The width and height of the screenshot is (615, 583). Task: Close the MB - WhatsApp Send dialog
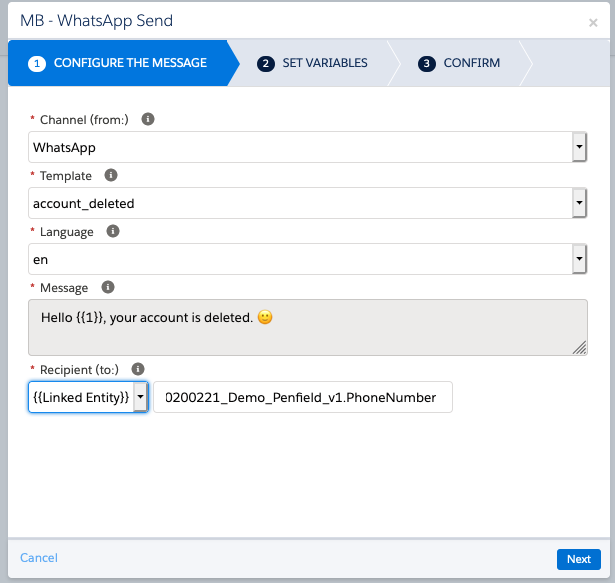point(593,22)
